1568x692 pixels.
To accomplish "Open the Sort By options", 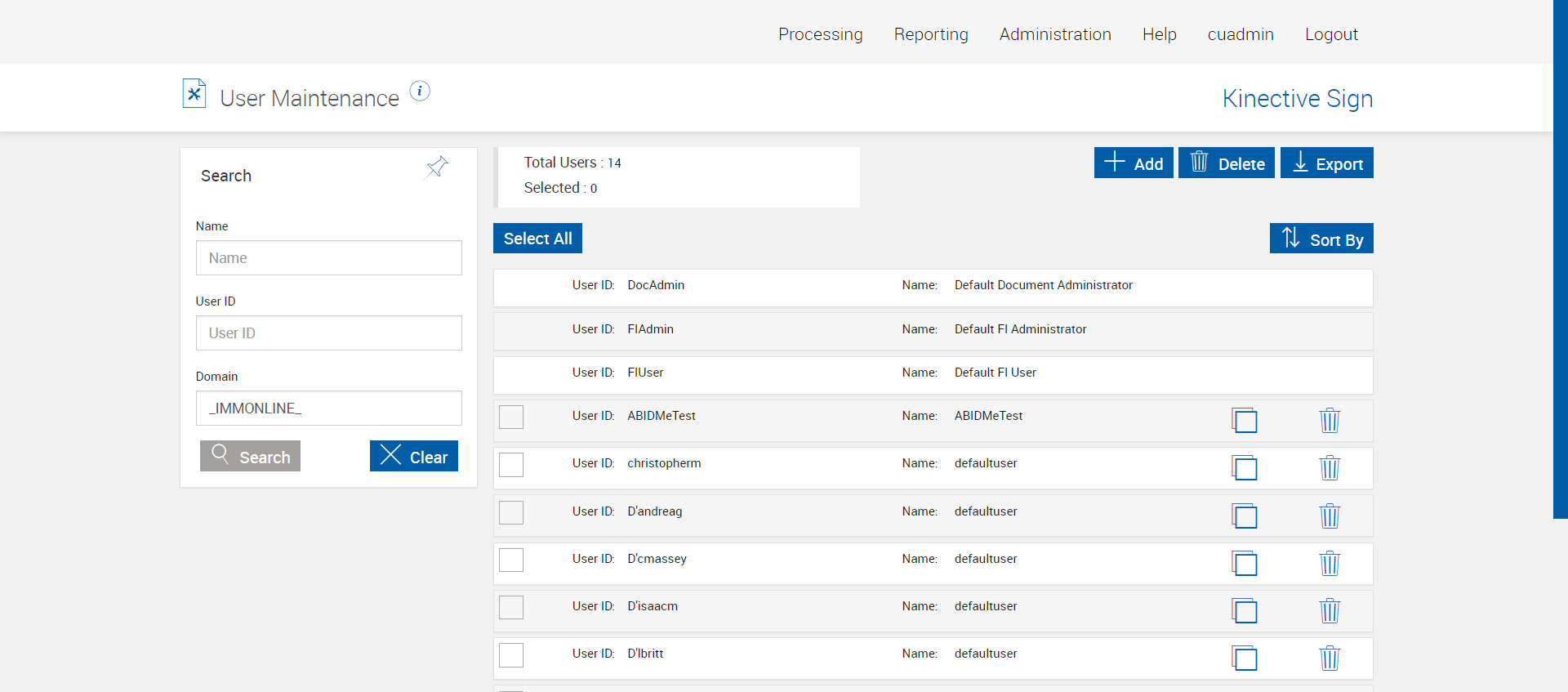I will [x=1321, y=239].
